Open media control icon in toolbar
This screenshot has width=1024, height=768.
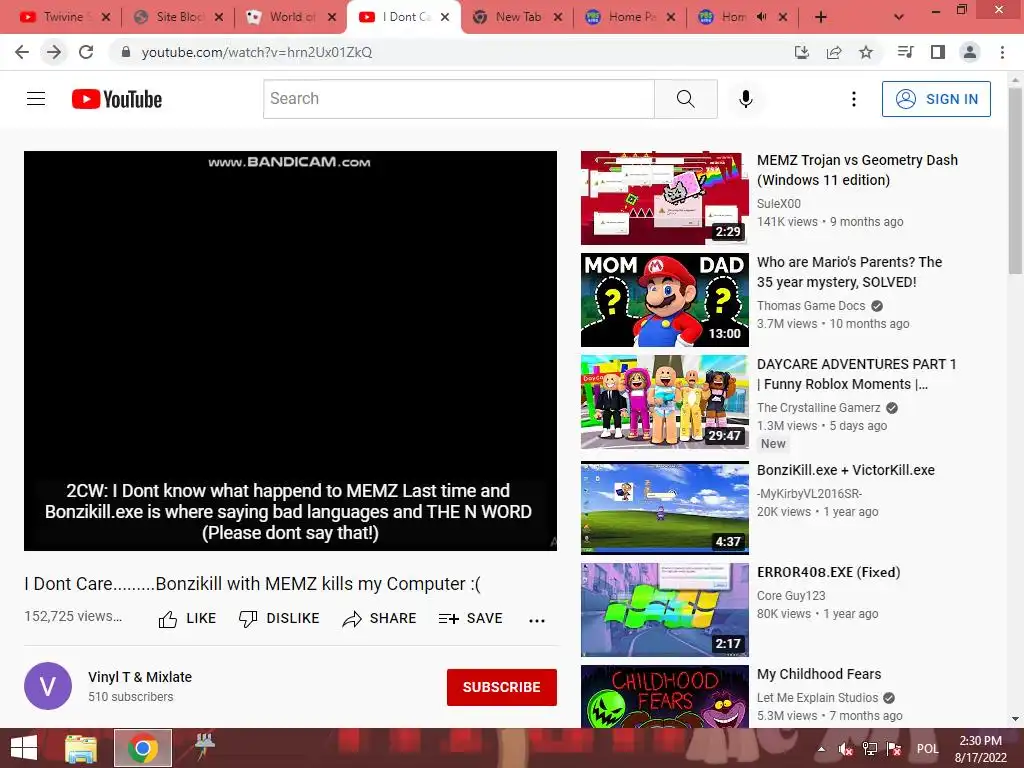click(905, 52)
